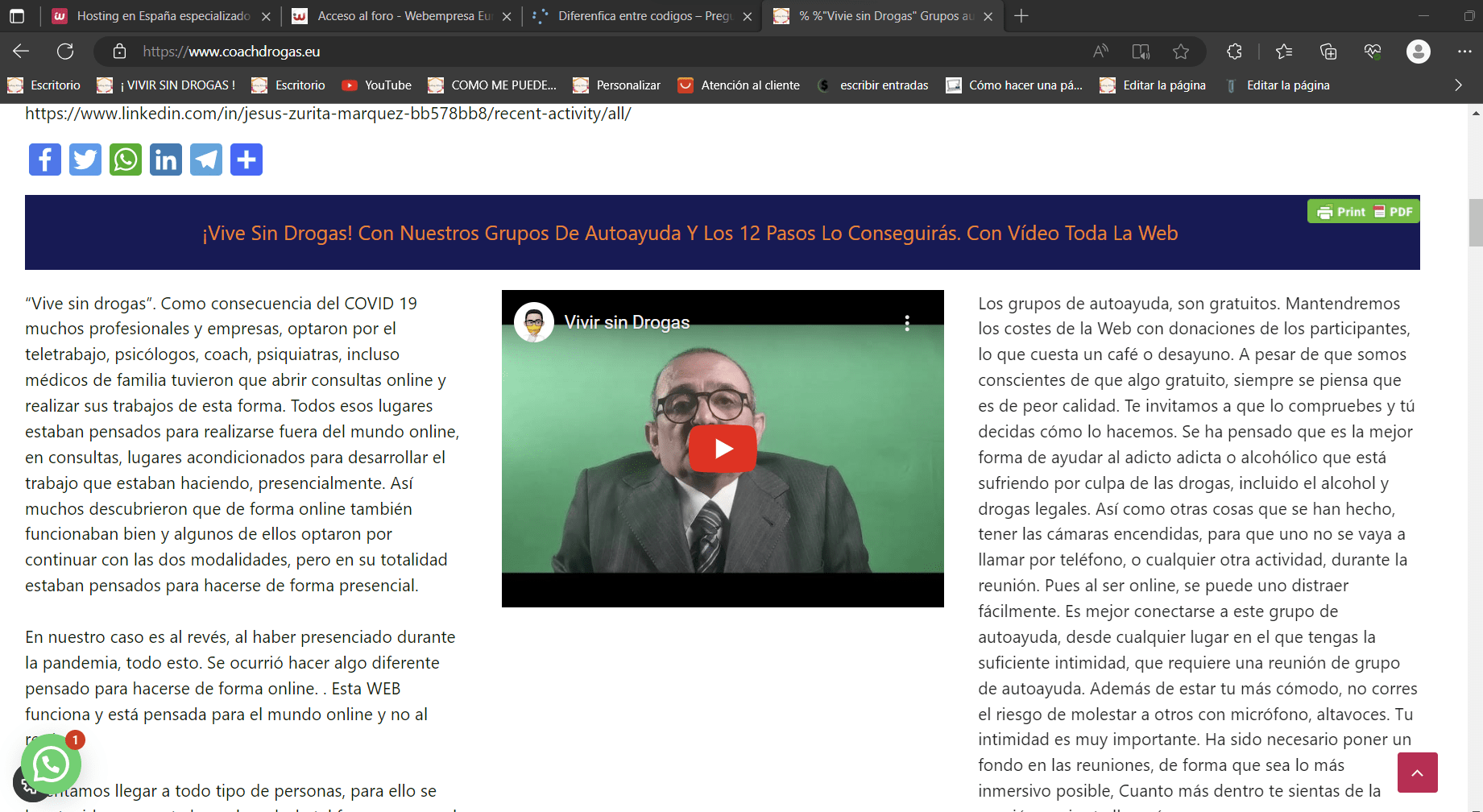Jump back to top with red arrow button
This screenshot has height=812, width=1483.
click(1418, 773)
